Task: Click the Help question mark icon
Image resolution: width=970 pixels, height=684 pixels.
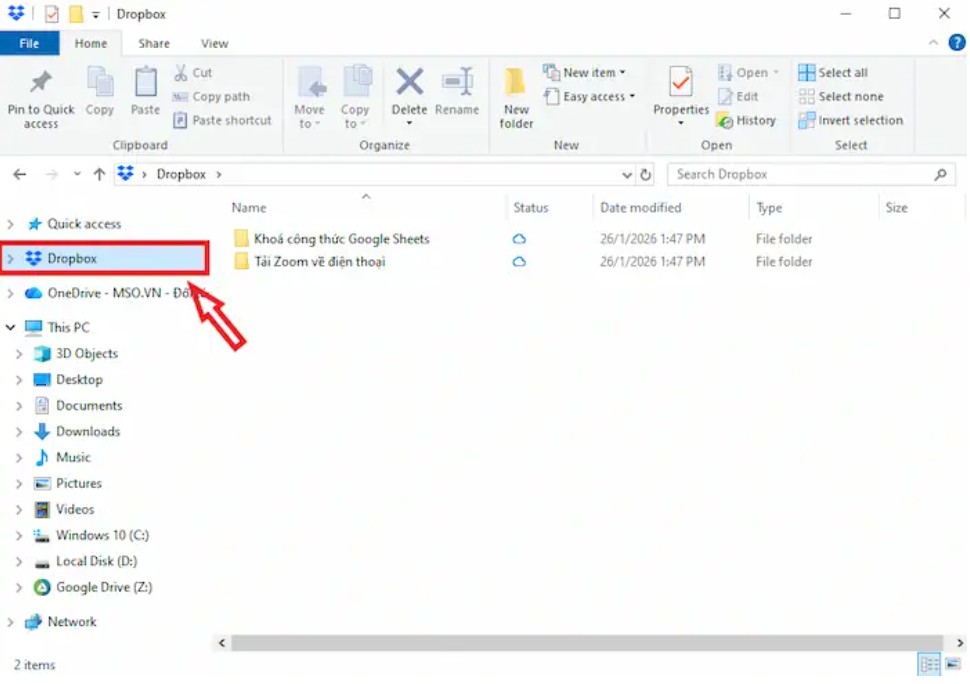Action: 956,43
